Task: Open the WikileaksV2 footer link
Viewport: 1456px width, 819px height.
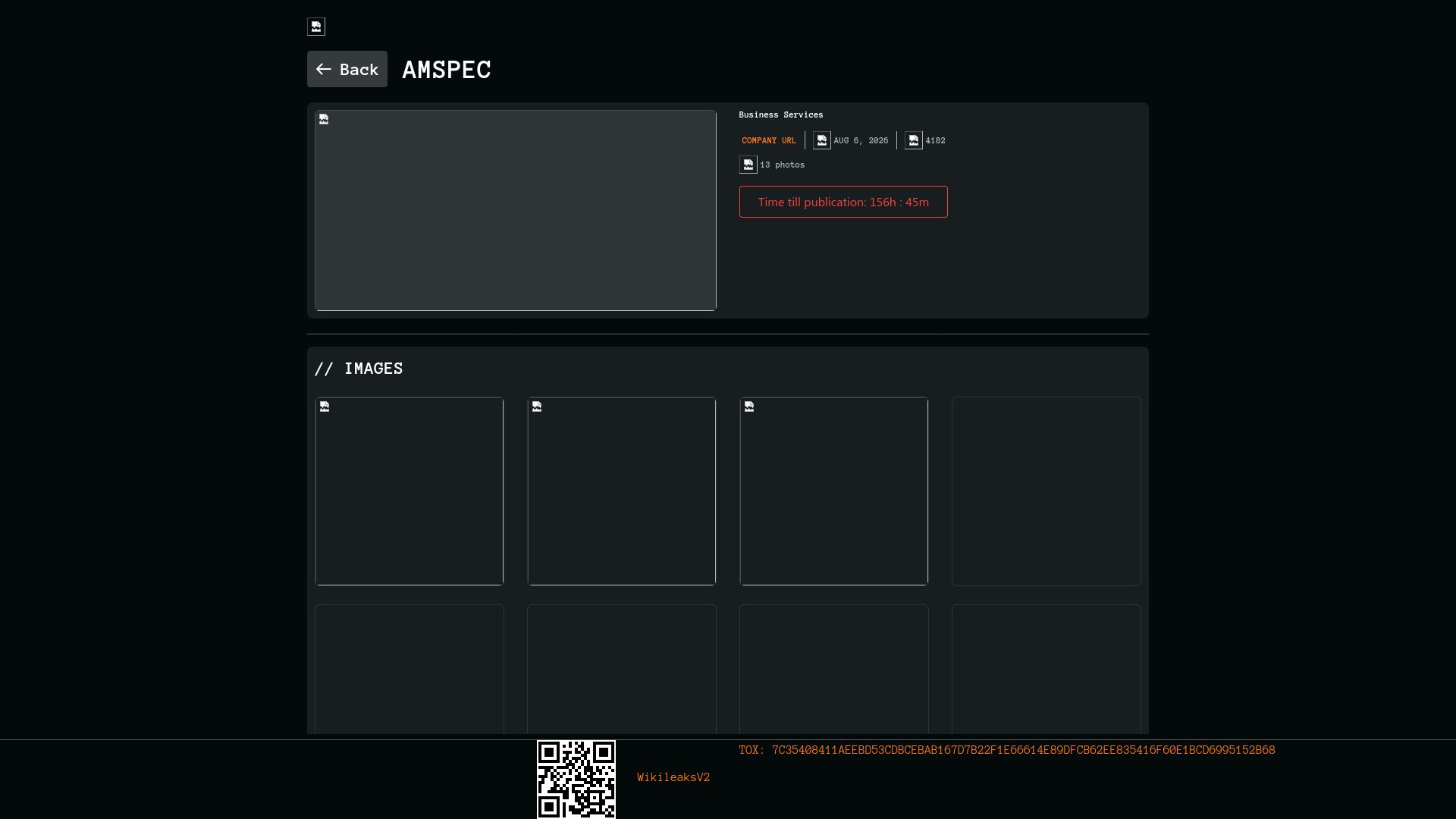Action: (x=673, y=777)
